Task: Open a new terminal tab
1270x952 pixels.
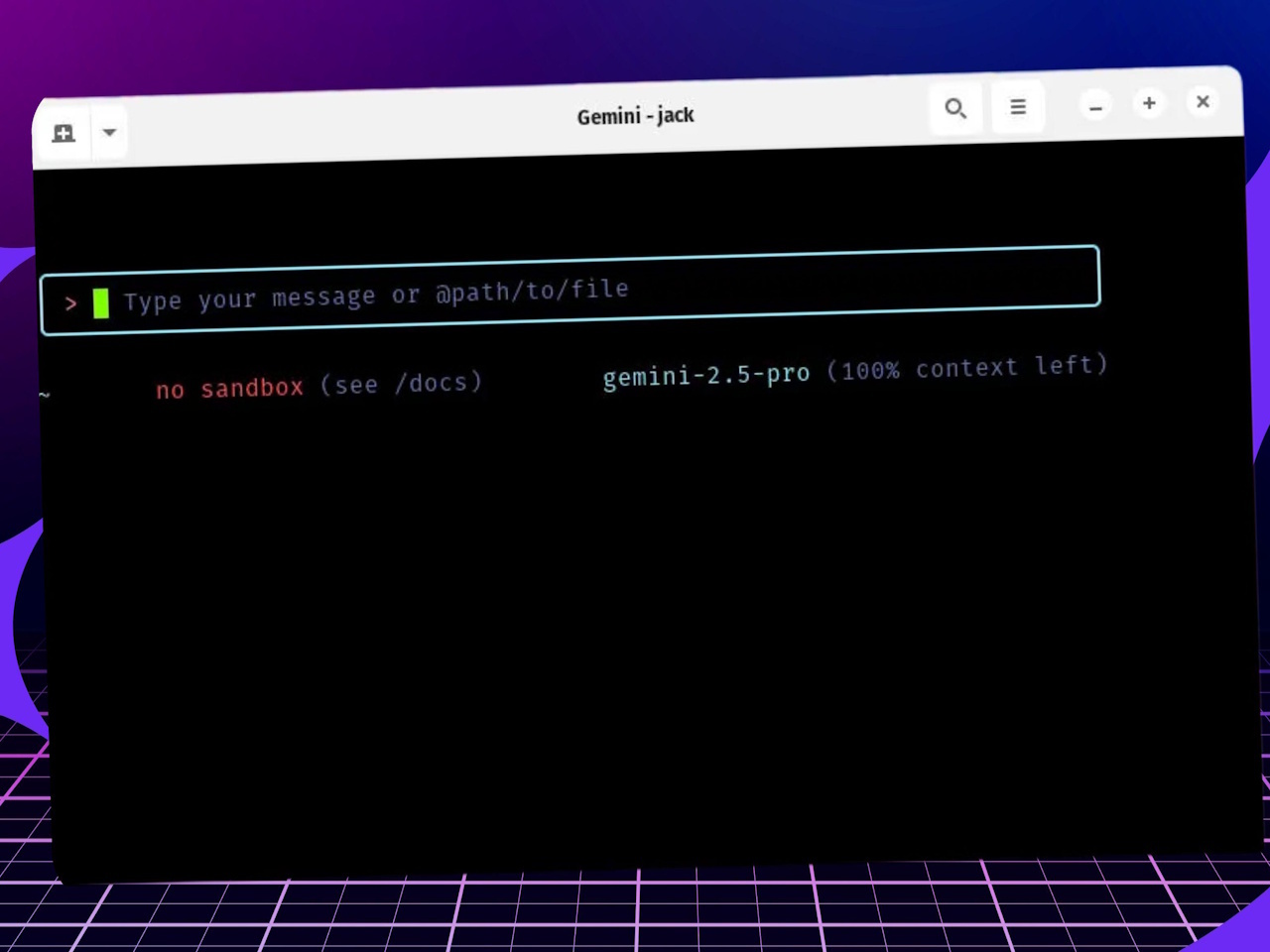Action: (63, 133)
